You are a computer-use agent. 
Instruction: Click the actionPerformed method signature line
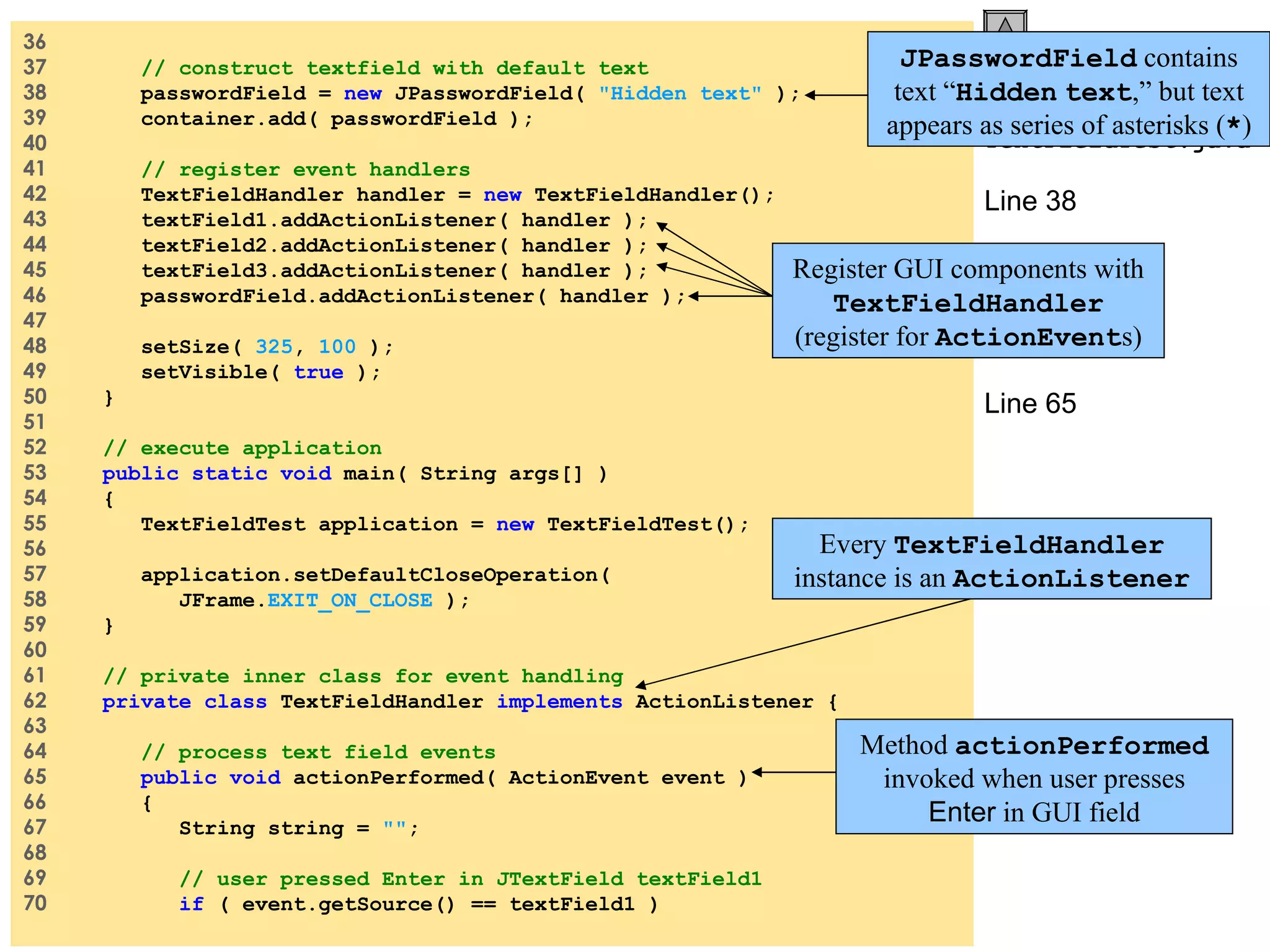pos(443,778)
